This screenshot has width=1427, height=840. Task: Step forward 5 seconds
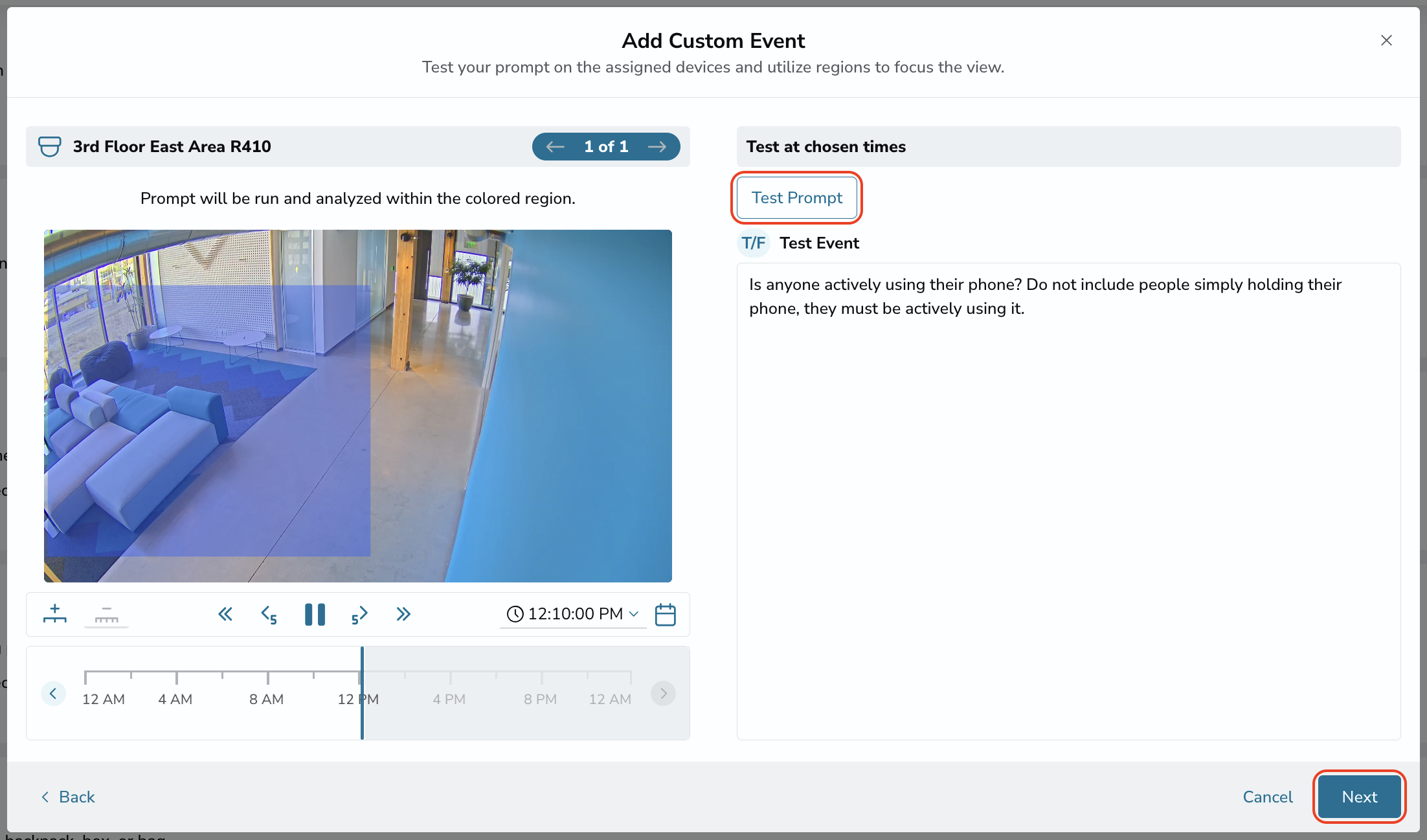[x=360, y=615]
